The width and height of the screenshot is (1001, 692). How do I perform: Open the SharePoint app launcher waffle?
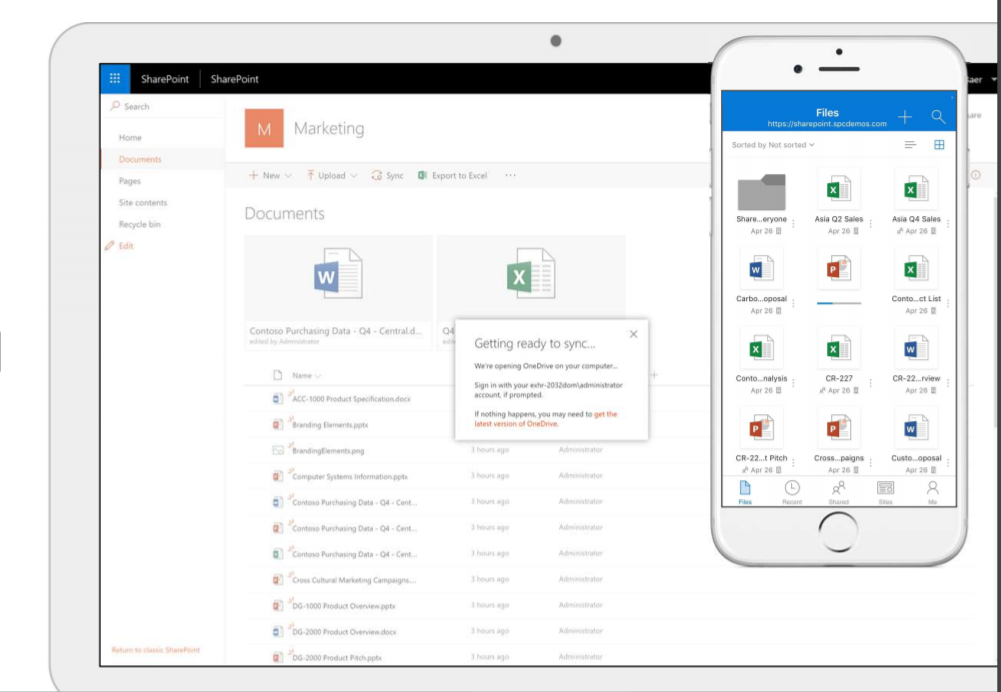115,79
